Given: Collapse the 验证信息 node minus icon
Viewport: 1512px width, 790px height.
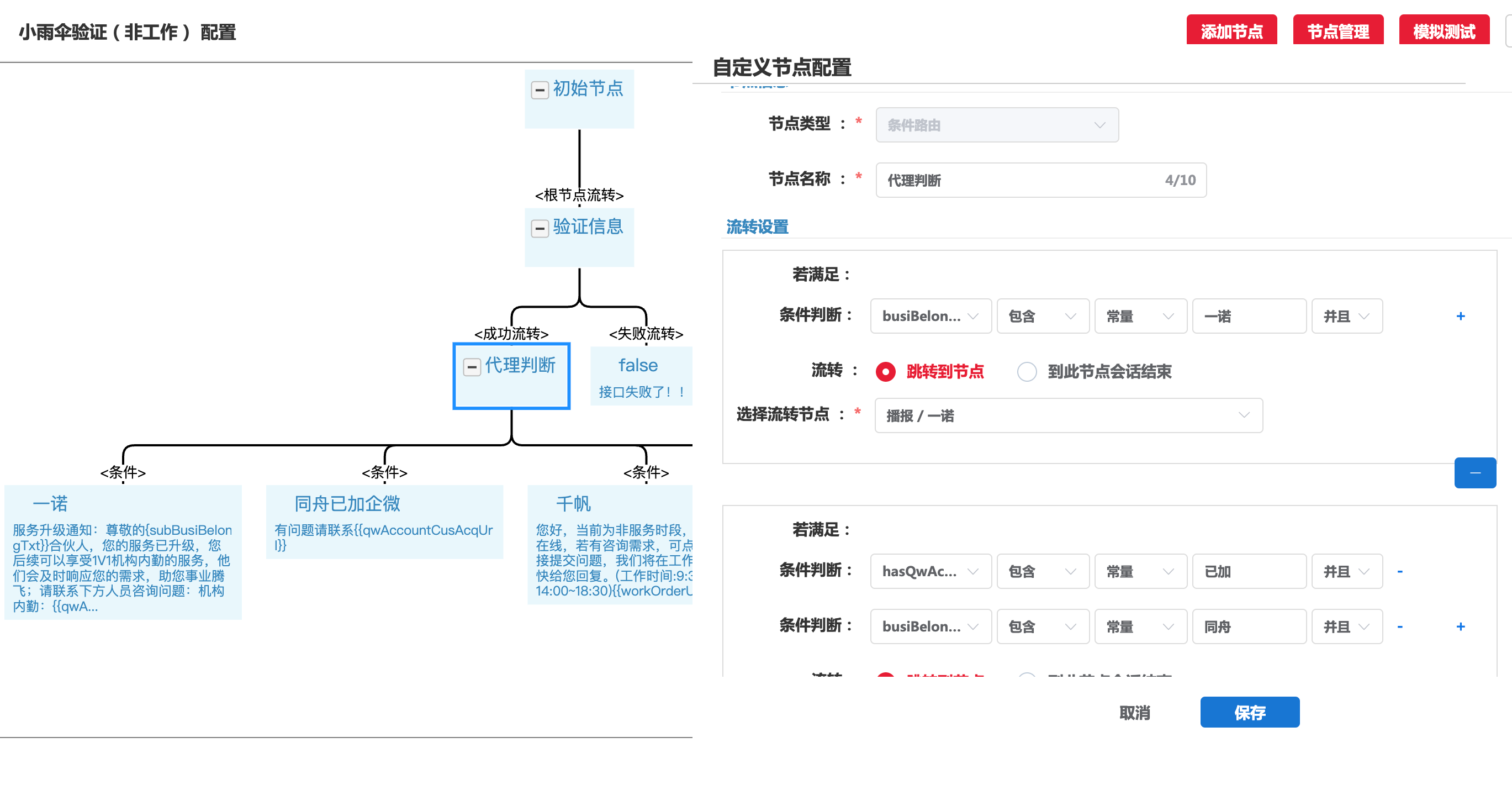Looking at the screenshot, I should [540, 229].
